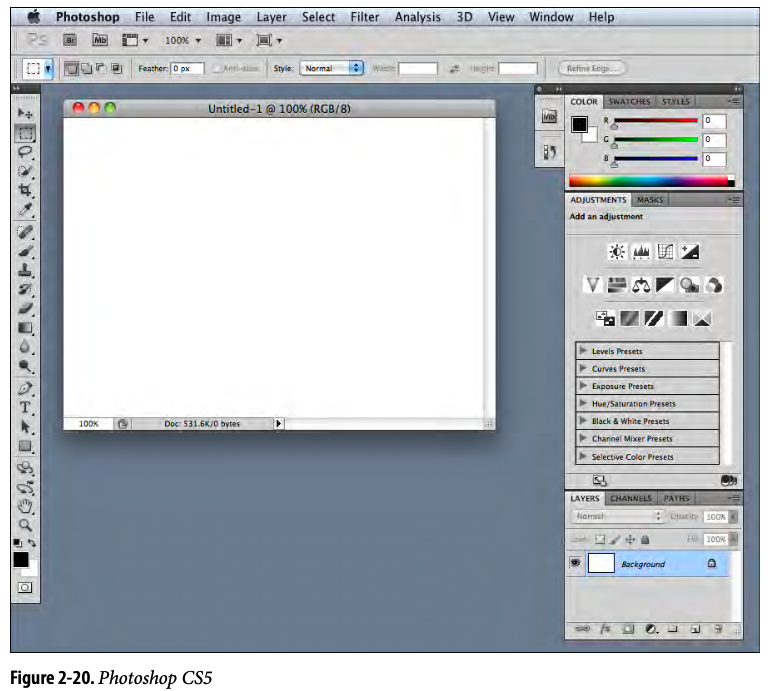Choose New selection mode
The width and height of the screenshot is (770, 691).
click(x=71, y=68)
